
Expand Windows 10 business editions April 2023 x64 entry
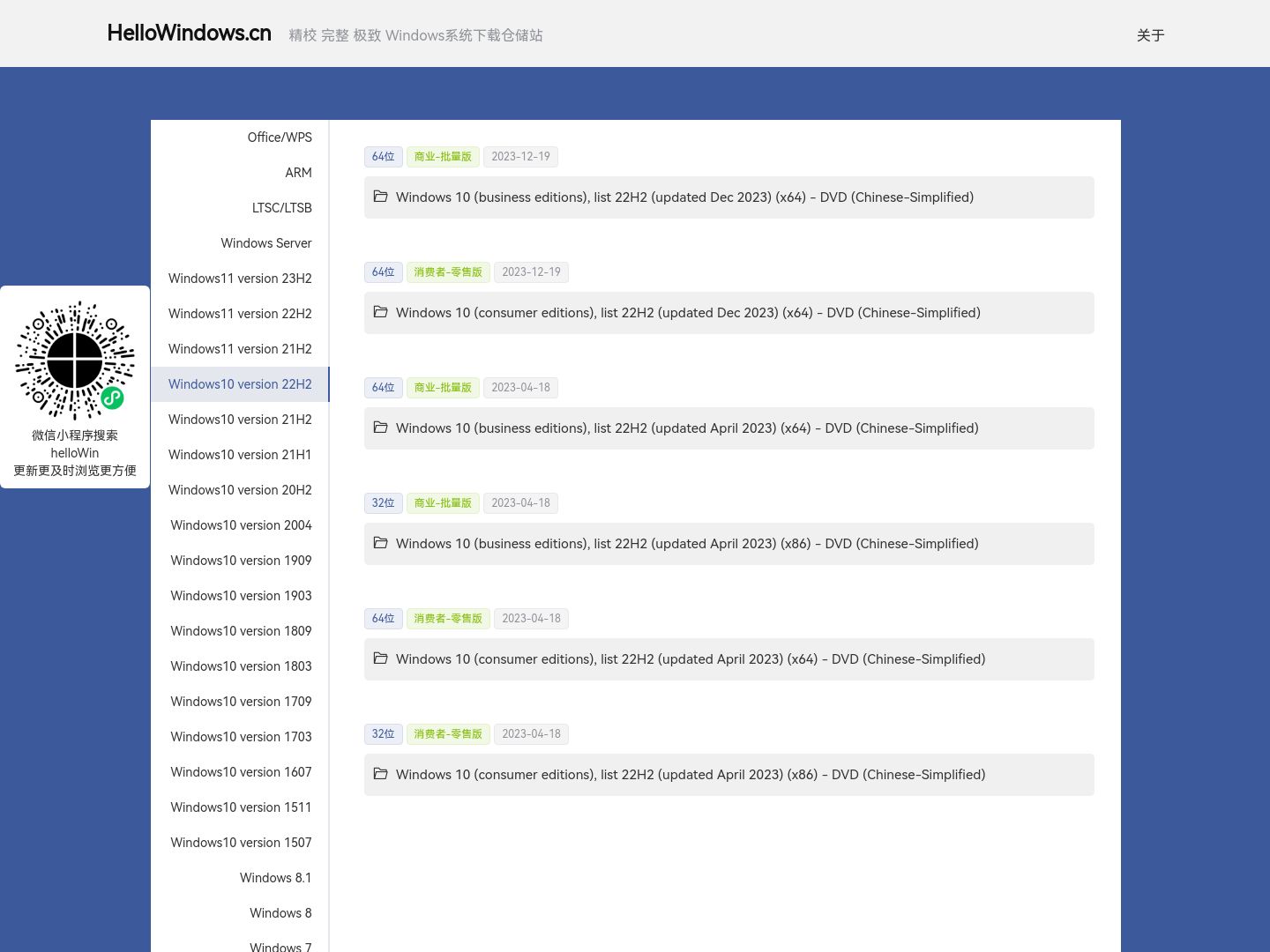[x=728, y=428]
